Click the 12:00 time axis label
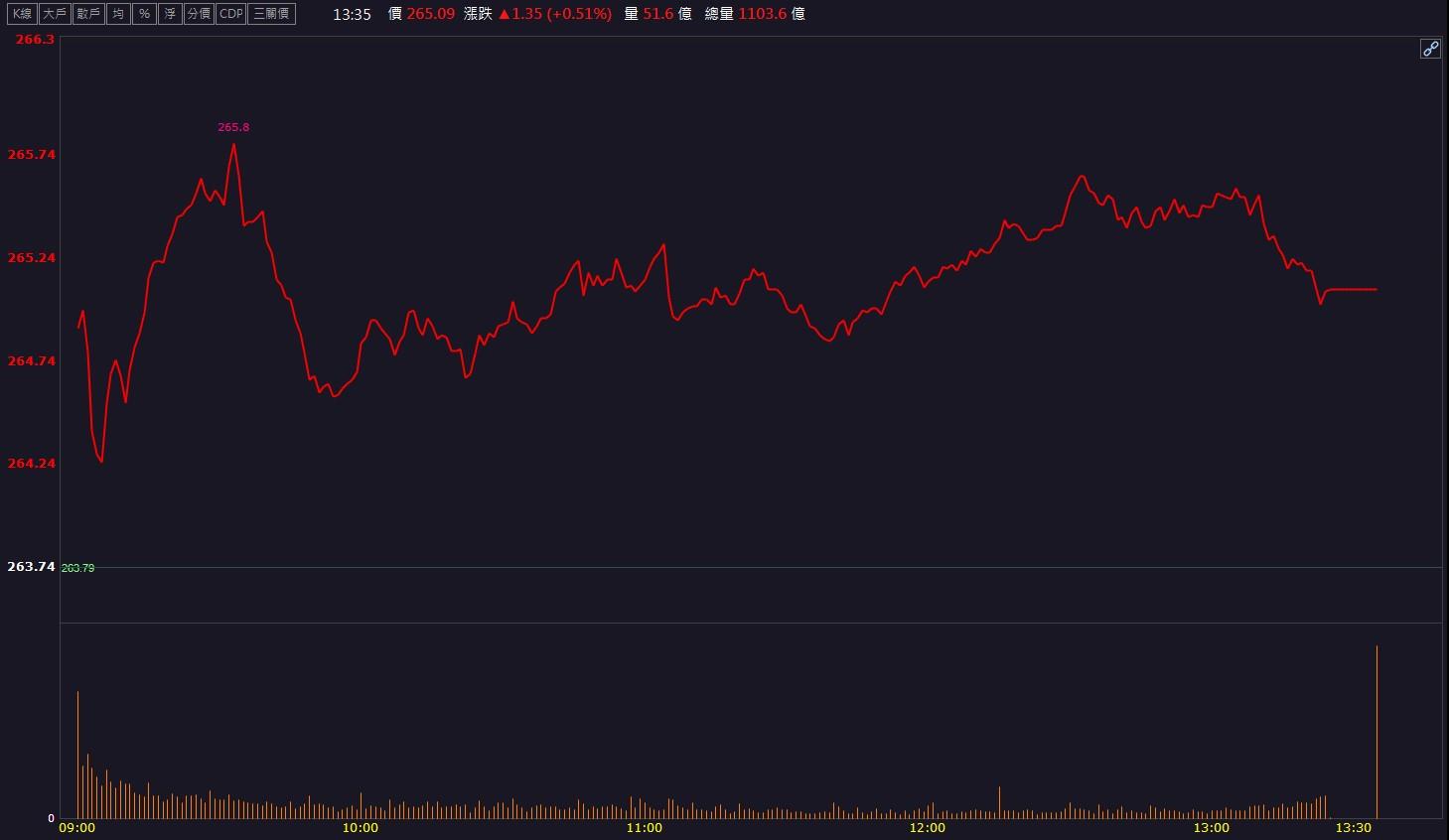 click(x=928, y=827)
